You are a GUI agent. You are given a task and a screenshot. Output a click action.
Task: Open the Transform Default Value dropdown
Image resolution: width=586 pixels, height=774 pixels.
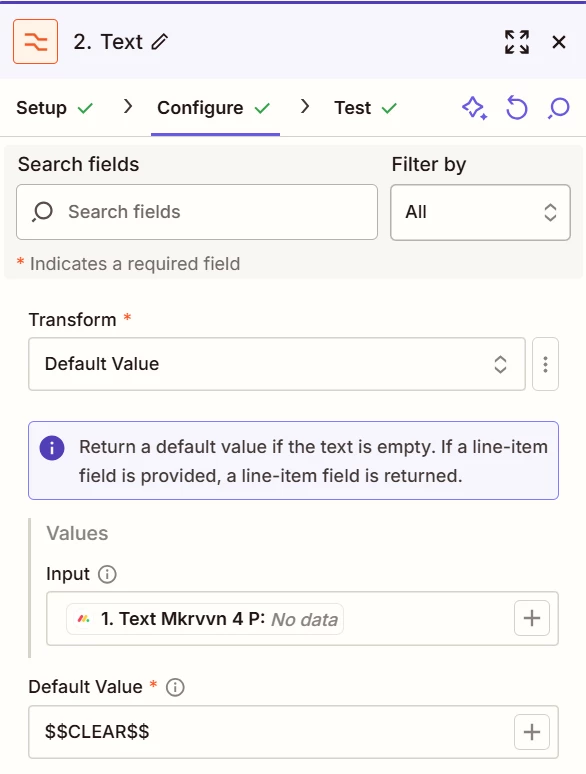pyautogui.click(x=277, y=364)
